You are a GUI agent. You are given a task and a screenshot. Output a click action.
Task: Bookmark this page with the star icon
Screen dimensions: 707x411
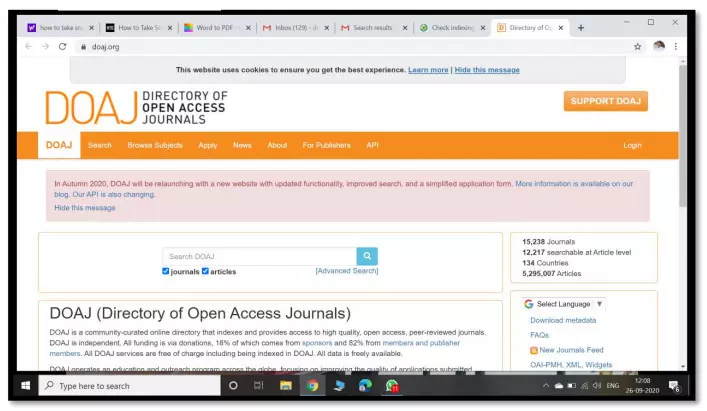(x=637, y=46)
